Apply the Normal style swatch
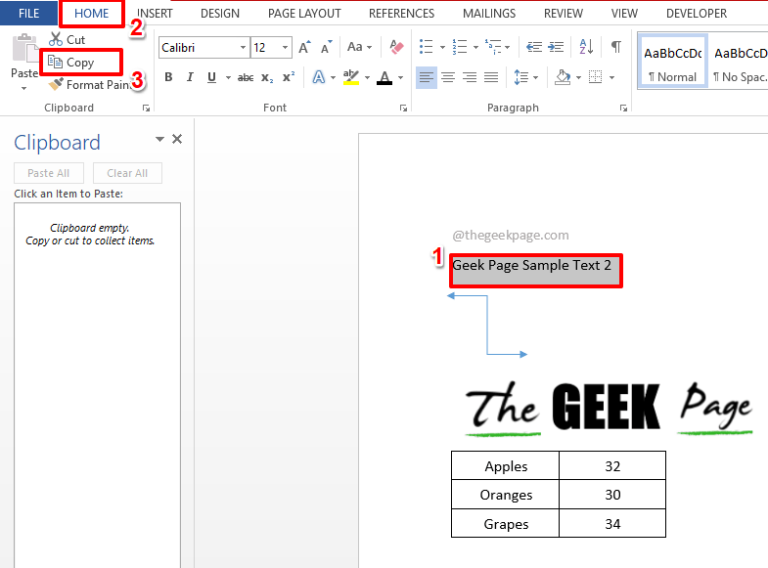 click(672, 64)
